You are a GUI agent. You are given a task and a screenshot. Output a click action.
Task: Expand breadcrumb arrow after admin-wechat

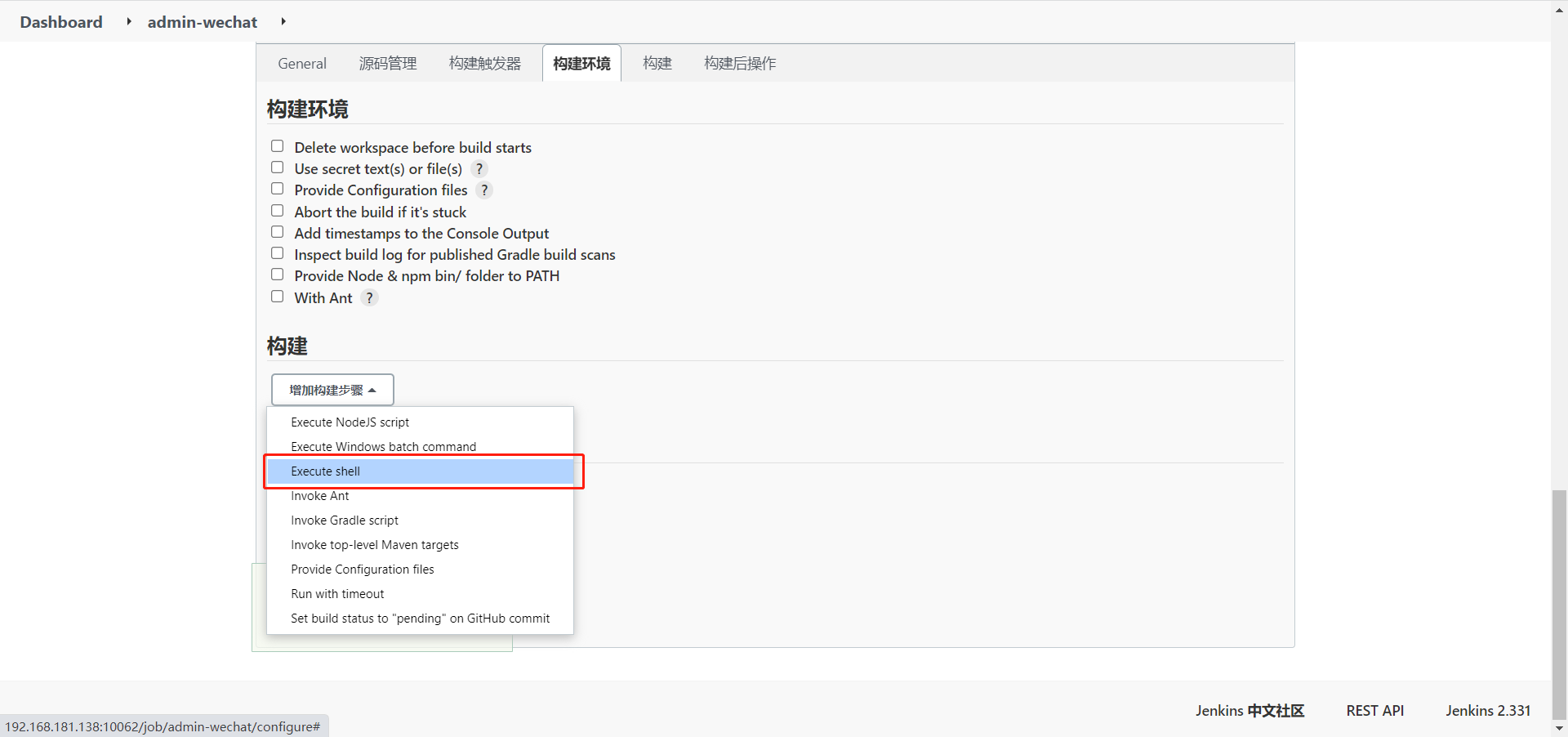(x=283, y=22)
